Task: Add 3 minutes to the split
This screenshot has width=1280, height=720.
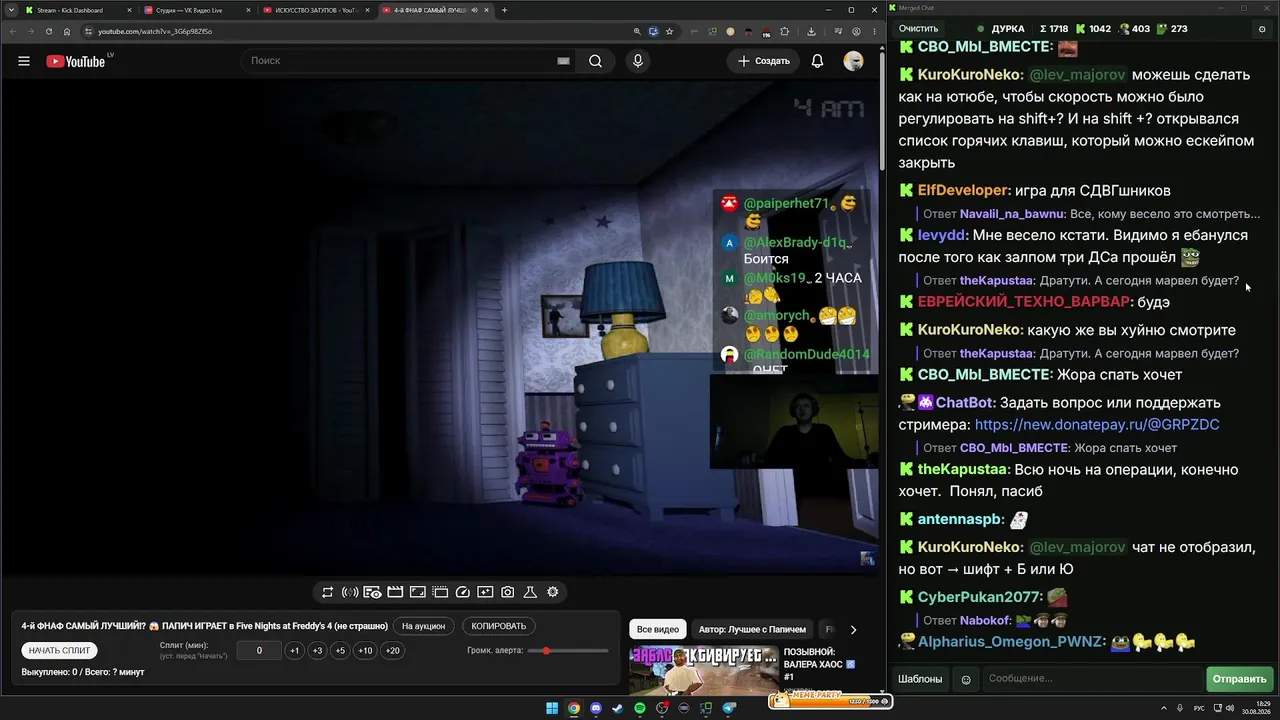Action: tap(317, 650)
